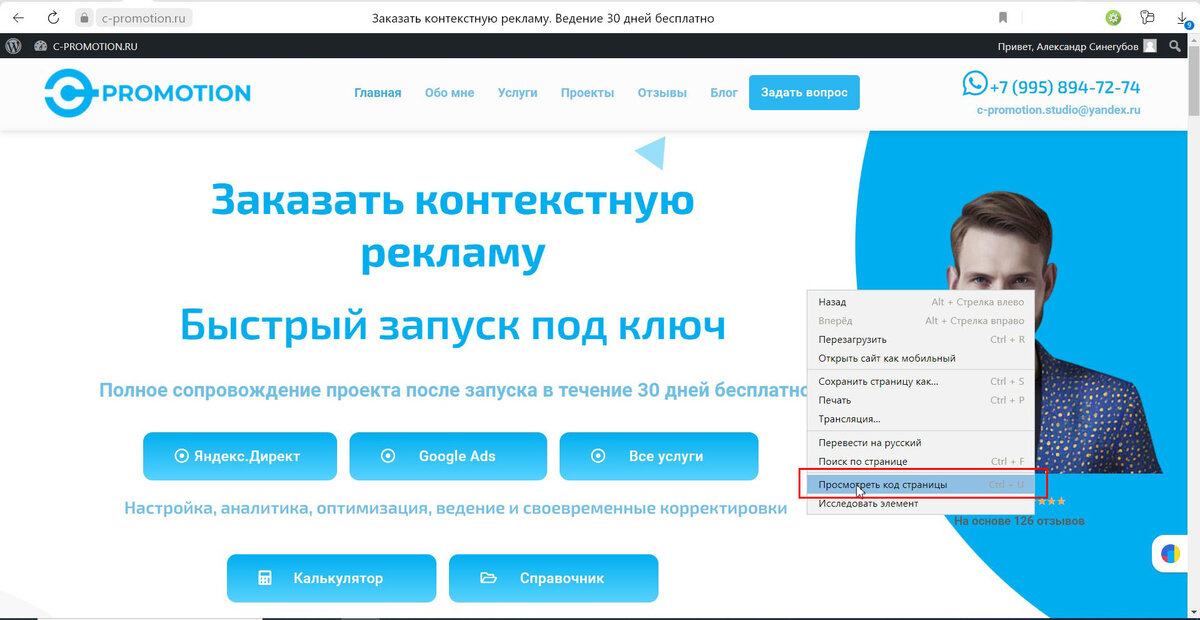The image size is (1200, 620).
Task: Choose Перезагрузить in the context menu
Action: [x=919, y=340]
